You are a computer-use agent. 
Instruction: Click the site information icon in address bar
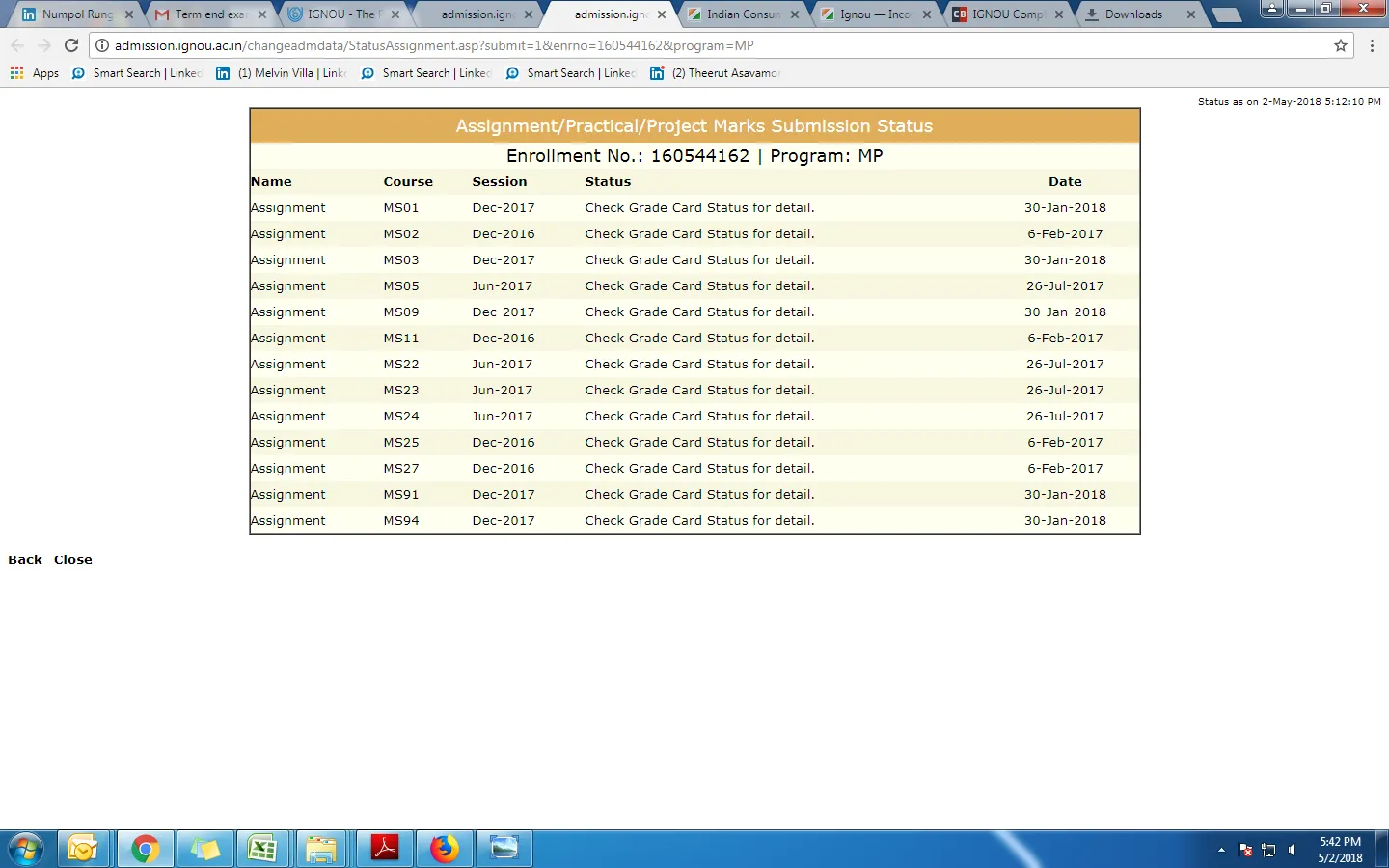click(102, 45)
